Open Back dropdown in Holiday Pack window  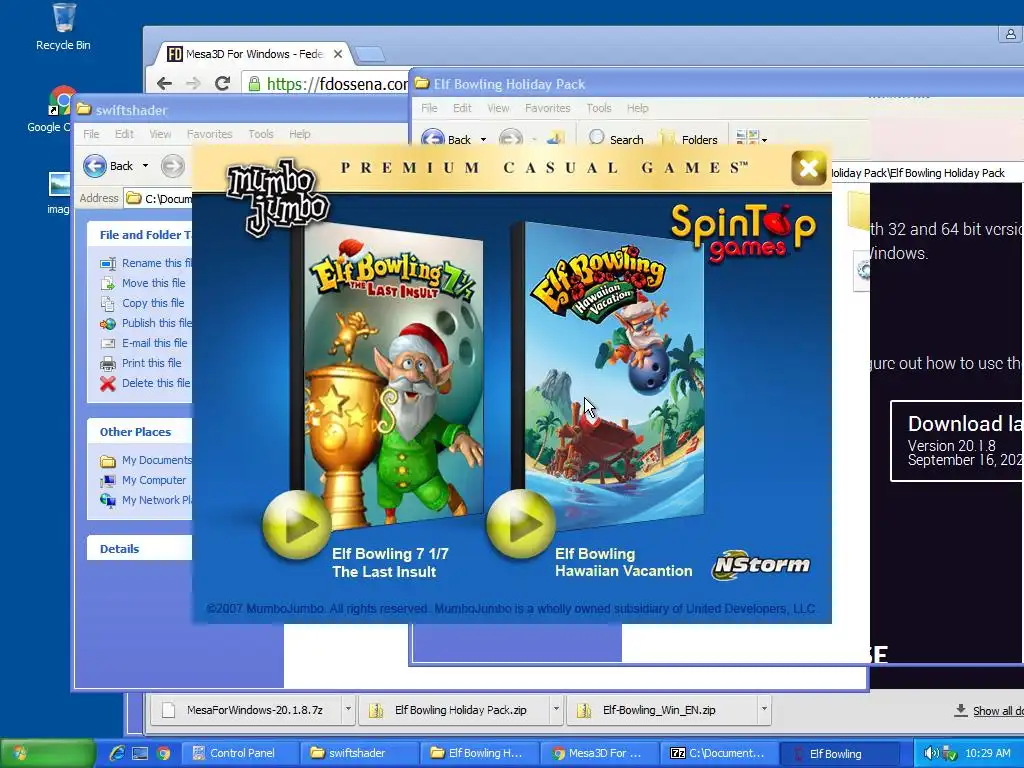pyautogui.click(x=483, y=139)
